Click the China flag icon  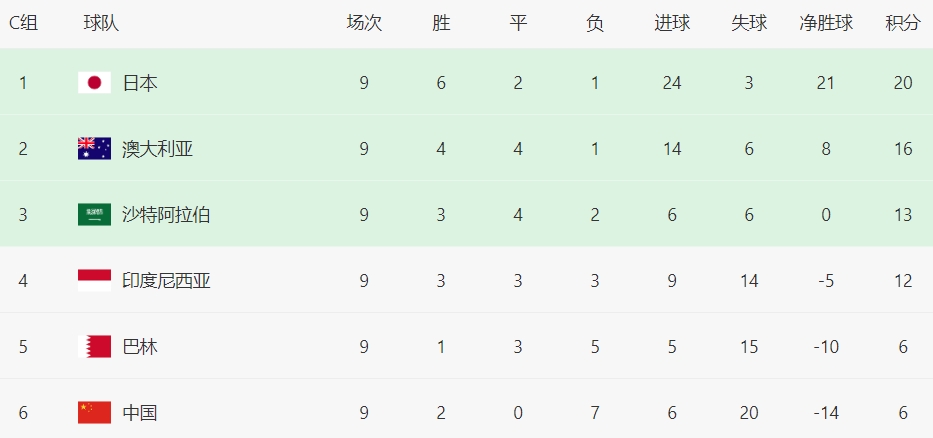94,412
